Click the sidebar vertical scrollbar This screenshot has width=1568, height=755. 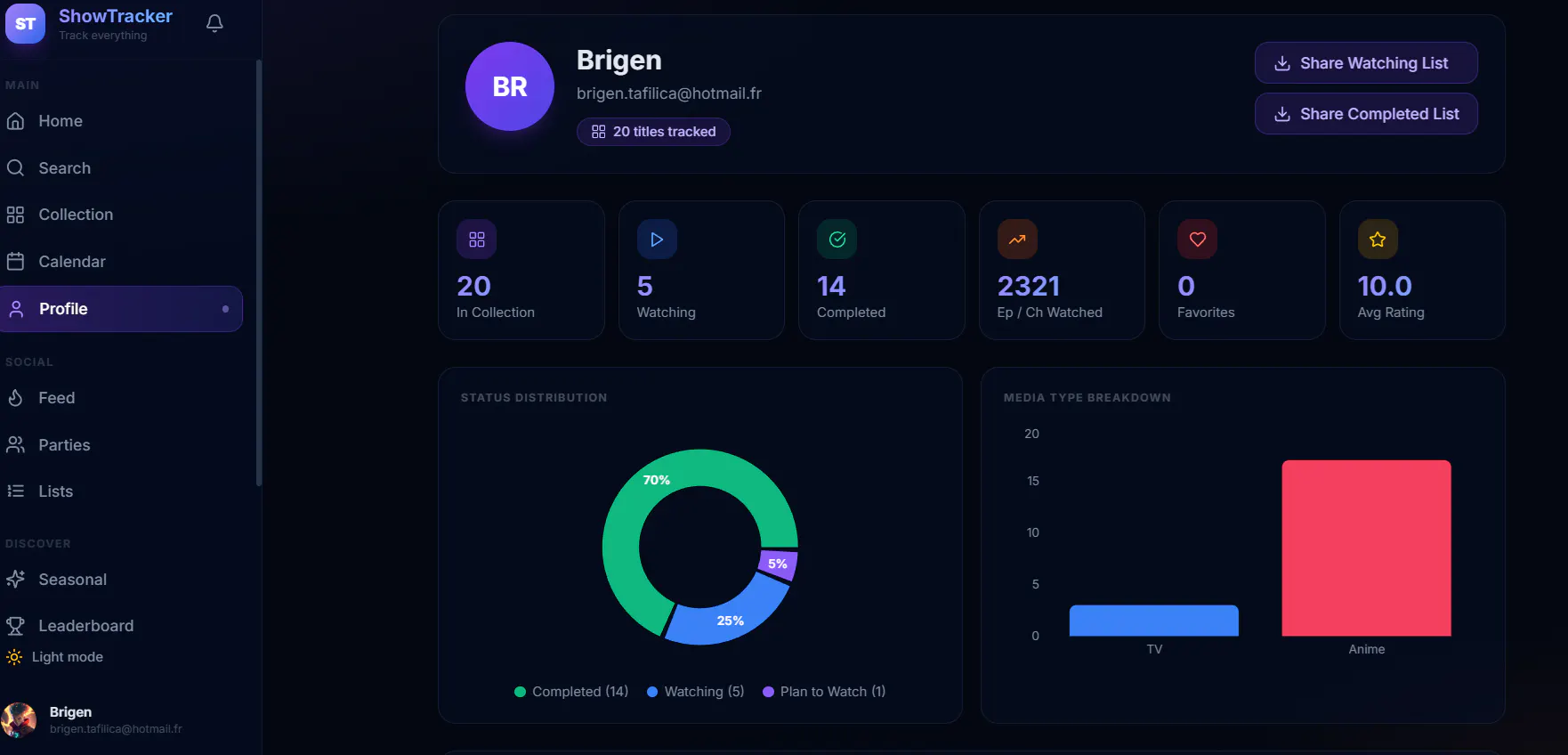coord(259,272)
